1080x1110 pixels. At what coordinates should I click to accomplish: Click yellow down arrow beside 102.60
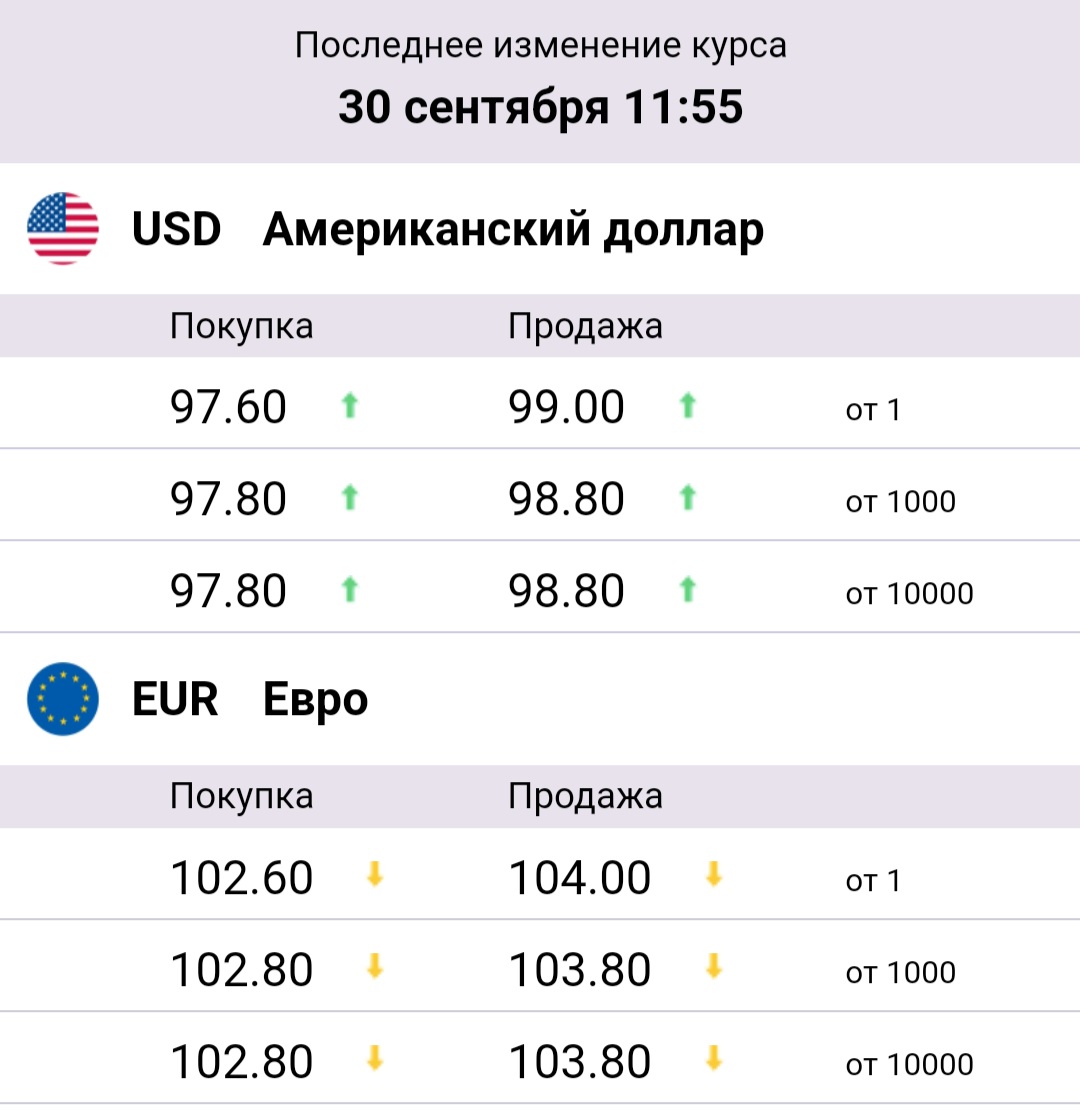coord(375,875)
